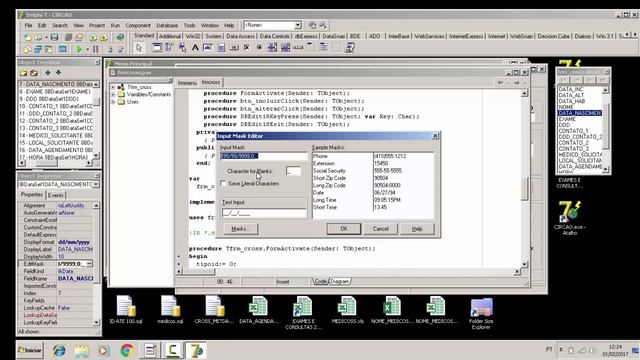Click the Pause toolbar button

[96, 49]
